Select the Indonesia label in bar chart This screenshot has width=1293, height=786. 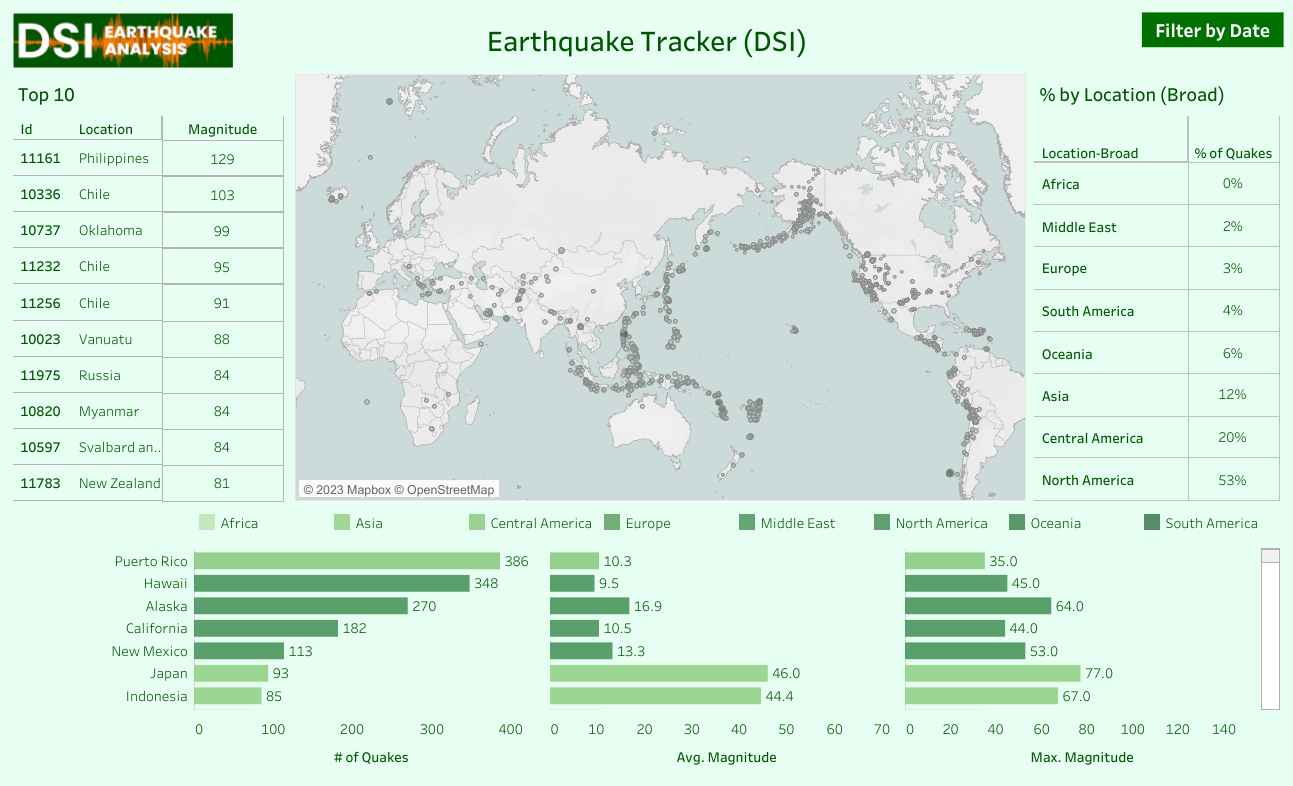point(156,696)
